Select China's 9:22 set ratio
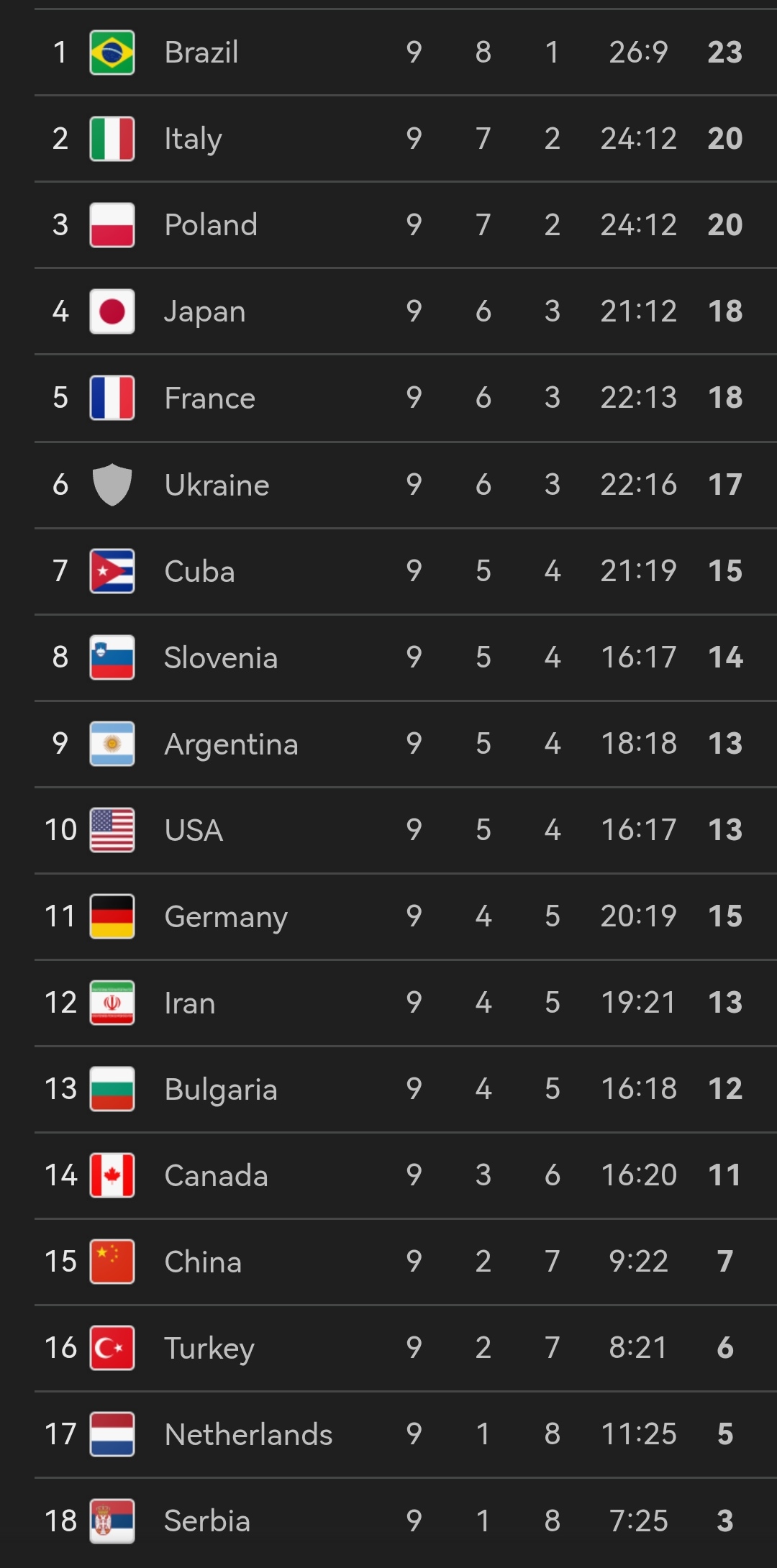The image size is (777, 1568). point(638,1261)
